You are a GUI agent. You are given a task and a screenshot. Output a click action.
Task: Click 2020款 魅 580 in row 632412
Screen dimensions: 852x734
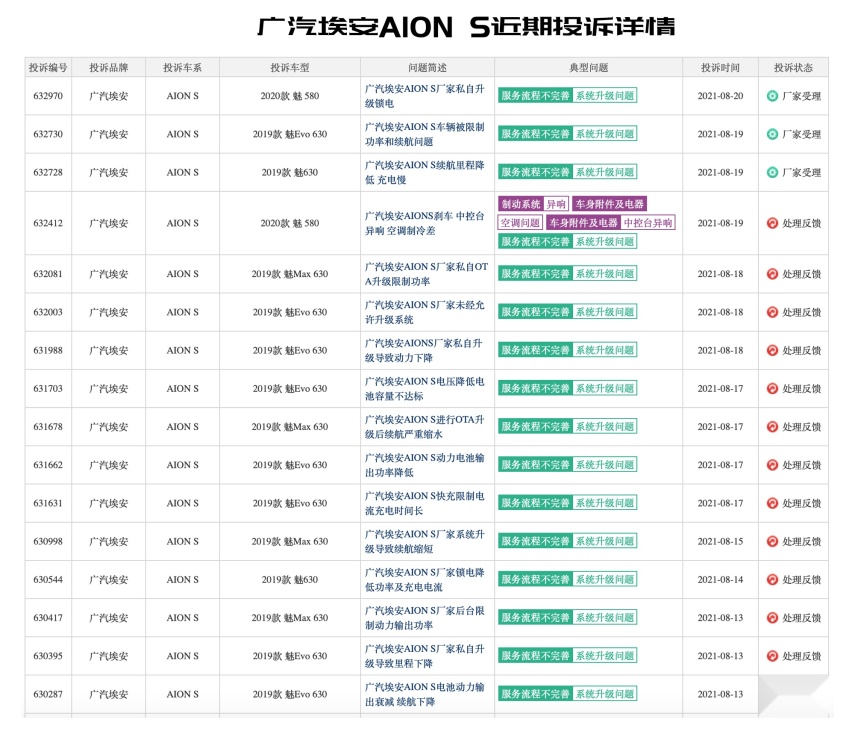pos(290,223)
